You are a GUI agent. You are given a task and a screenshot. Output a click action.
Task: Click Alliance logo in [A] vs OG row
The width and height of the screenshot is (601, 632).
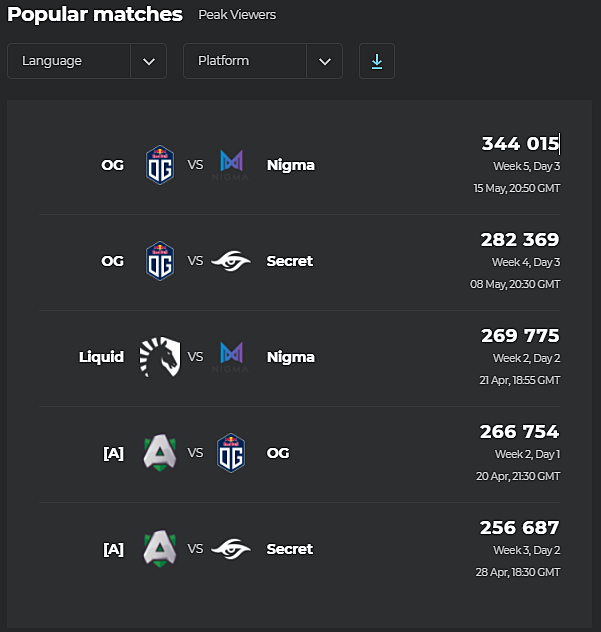tap(160, 453)
